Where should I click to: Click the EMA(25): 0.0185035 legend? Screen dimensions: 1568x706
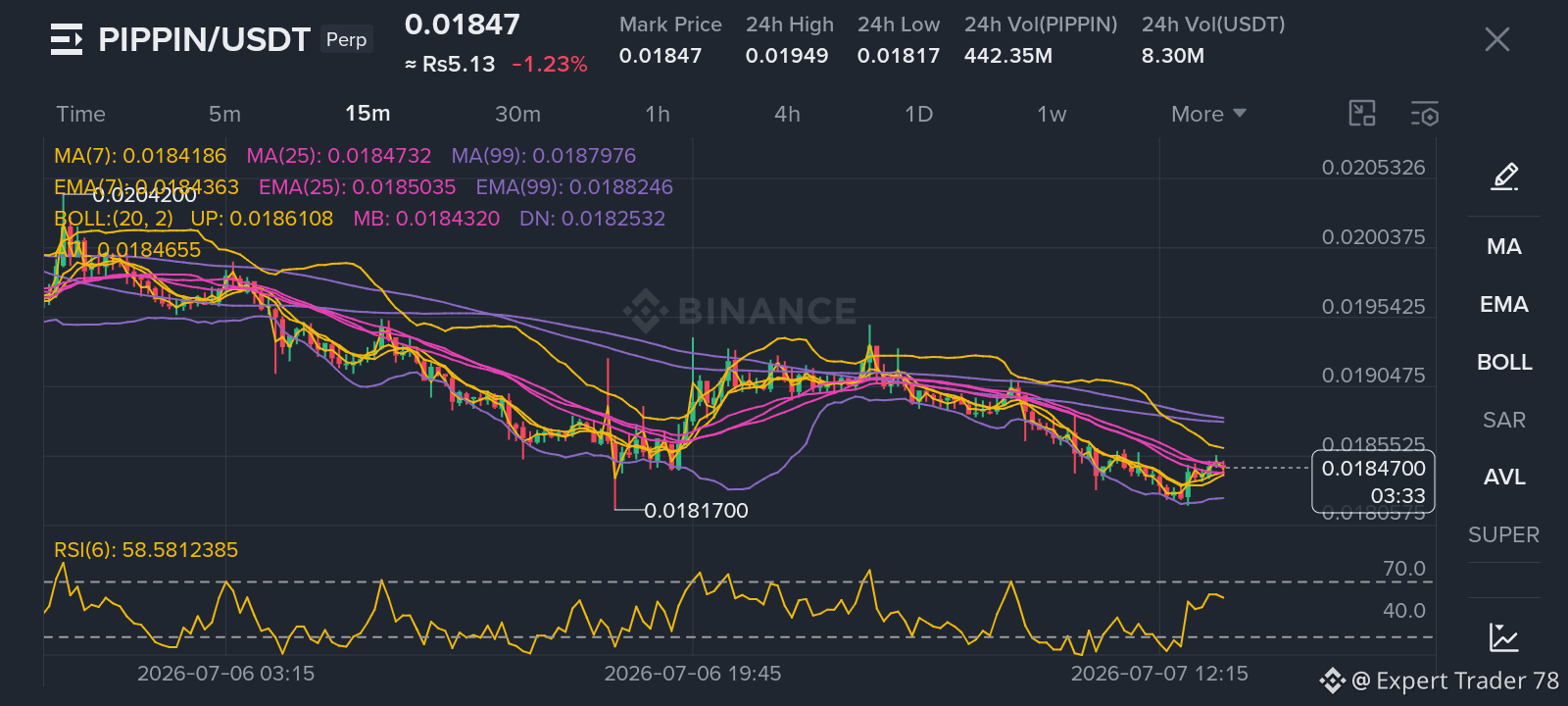[x=358, y=187]
